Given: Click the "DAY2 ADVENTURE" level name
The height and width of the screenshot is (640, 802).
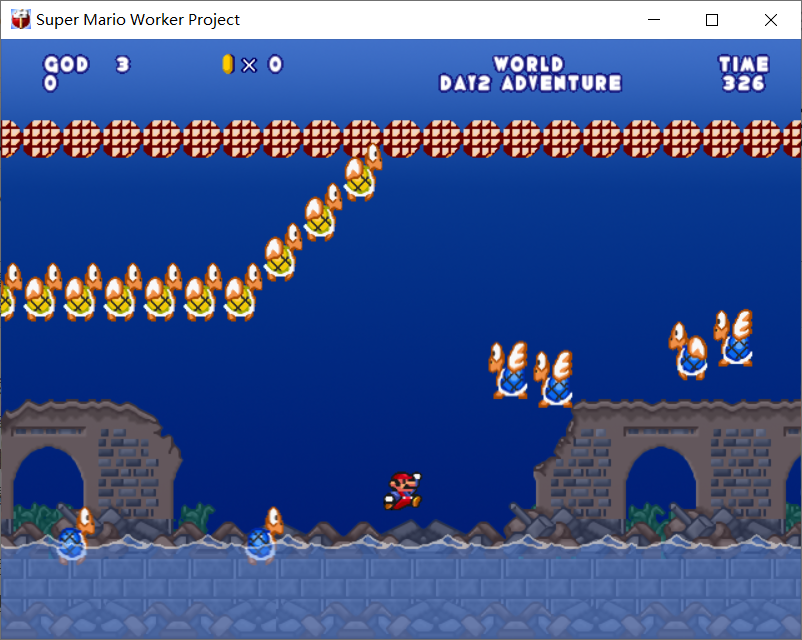Looking at the screenshot, I should (530, 83).
